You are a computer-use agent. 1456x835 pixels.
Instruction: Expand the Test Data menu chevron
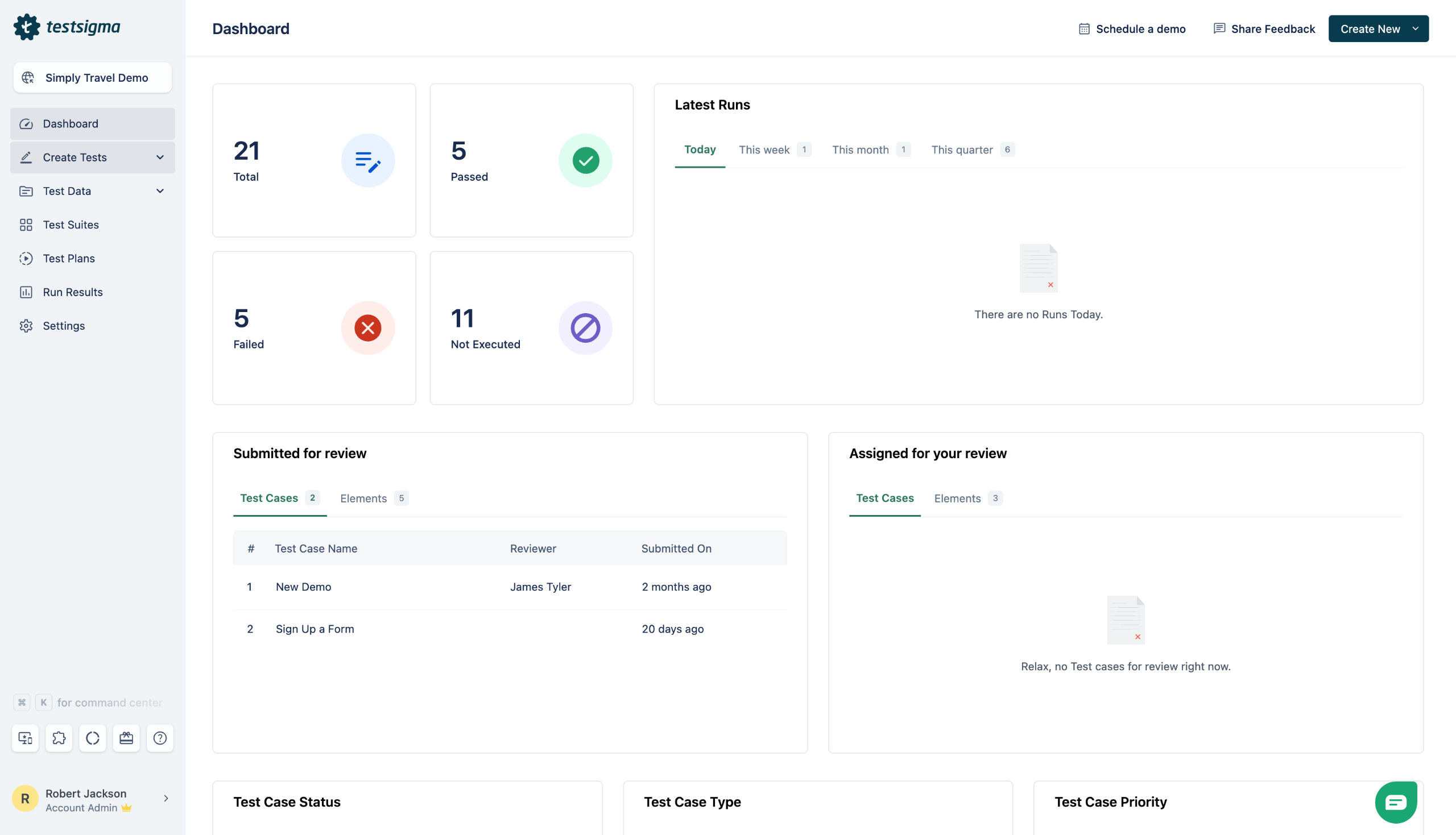[x=160, y=191]
